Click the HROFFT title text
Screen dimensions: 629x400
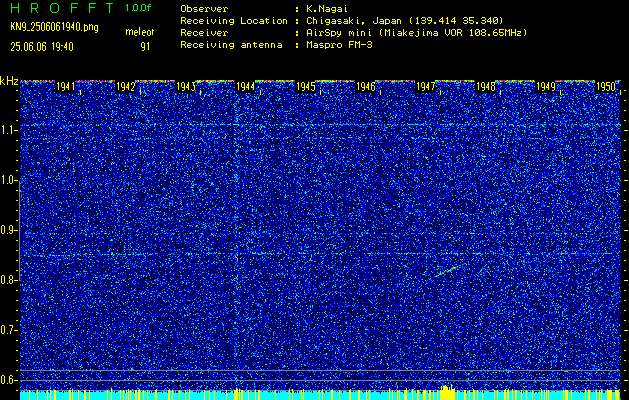(63, 8)
